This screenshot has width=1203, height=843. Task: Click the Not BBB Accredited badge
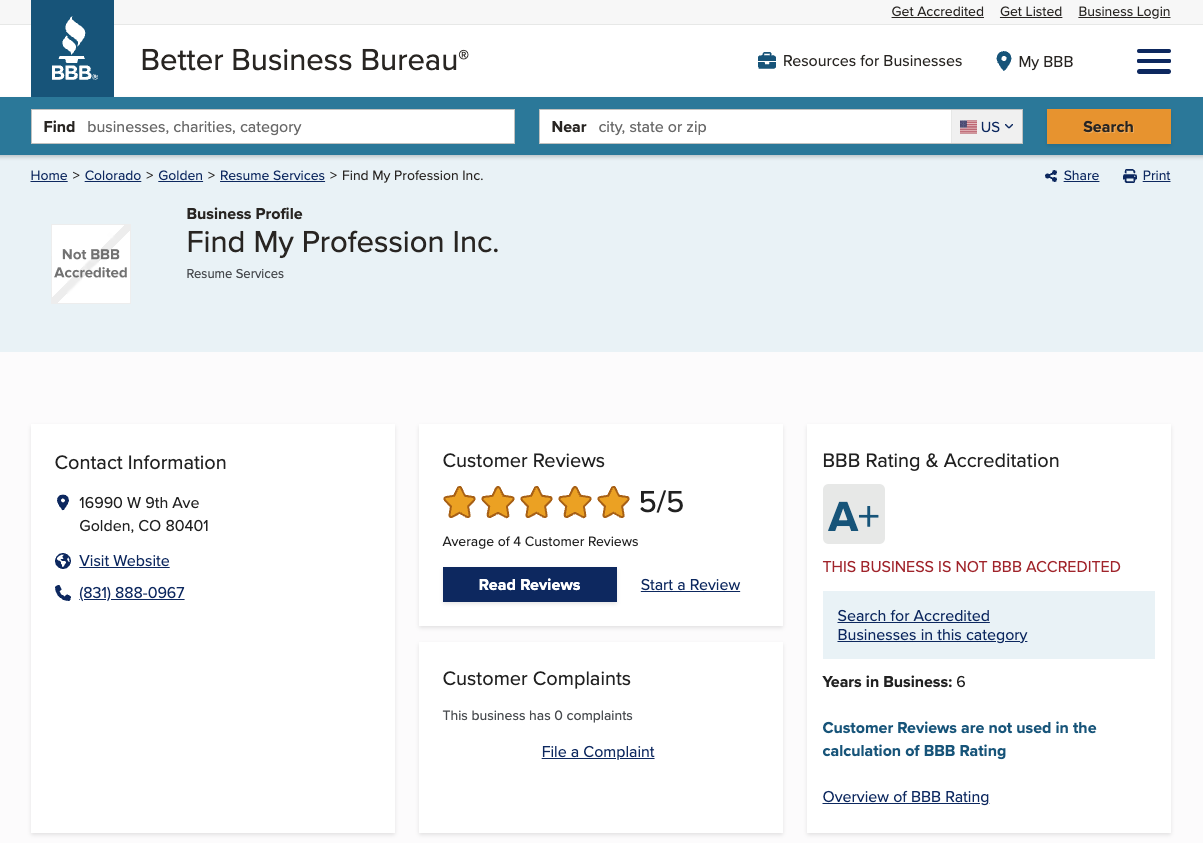pos(91,264)
